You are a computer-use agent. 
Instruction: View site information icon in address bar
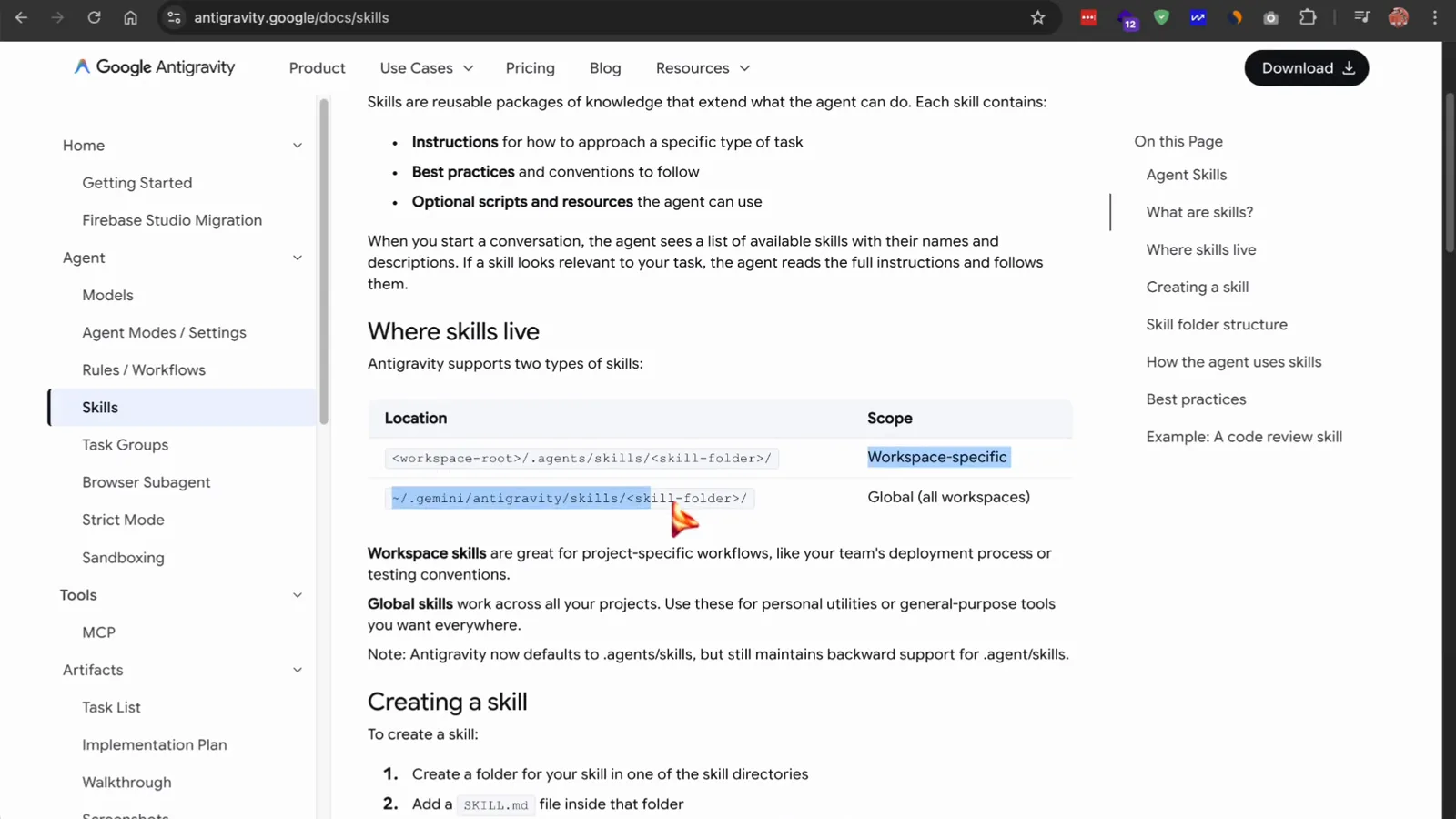[174, 17]
